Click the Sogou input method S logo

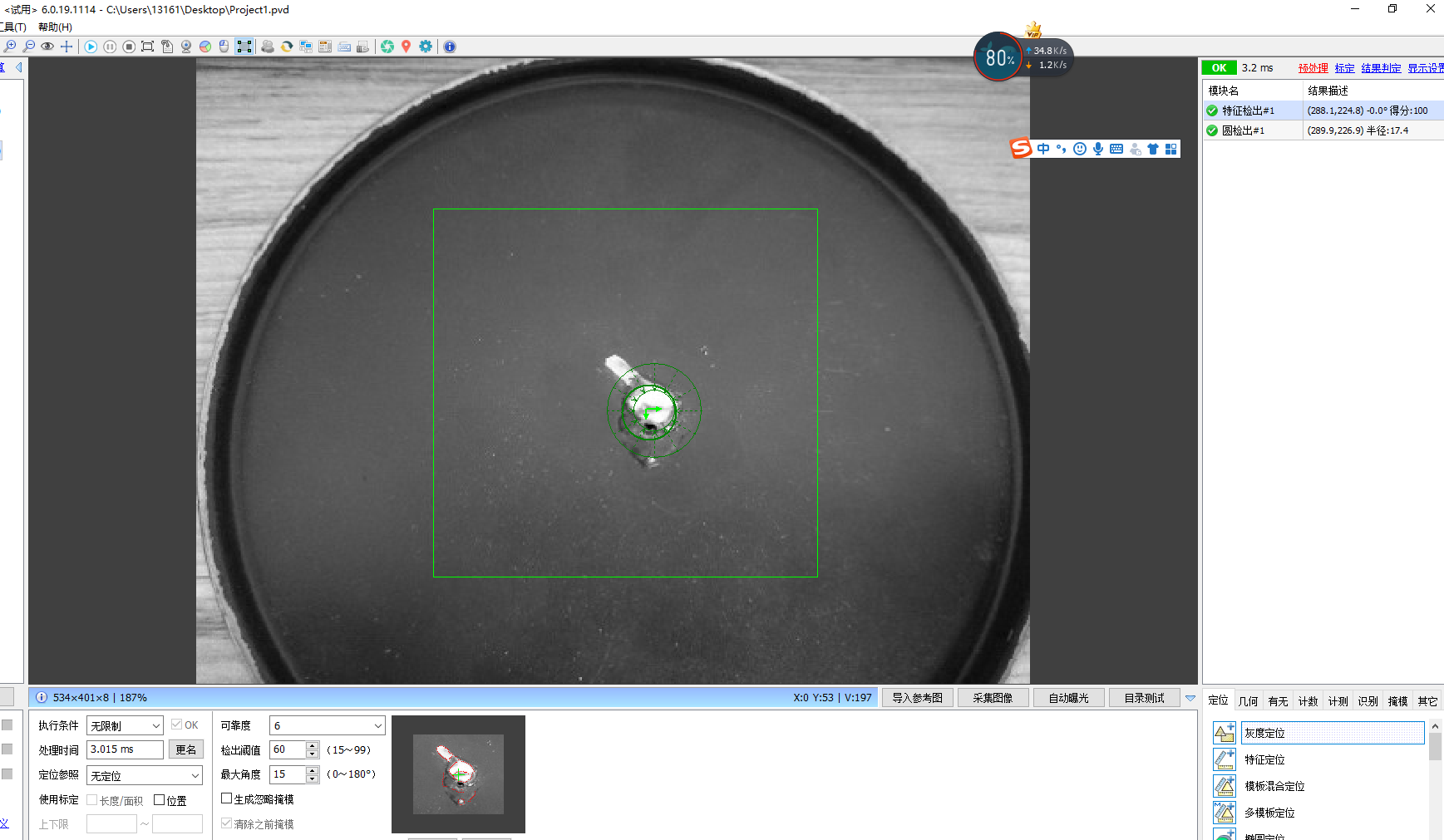click(1021, 148)
